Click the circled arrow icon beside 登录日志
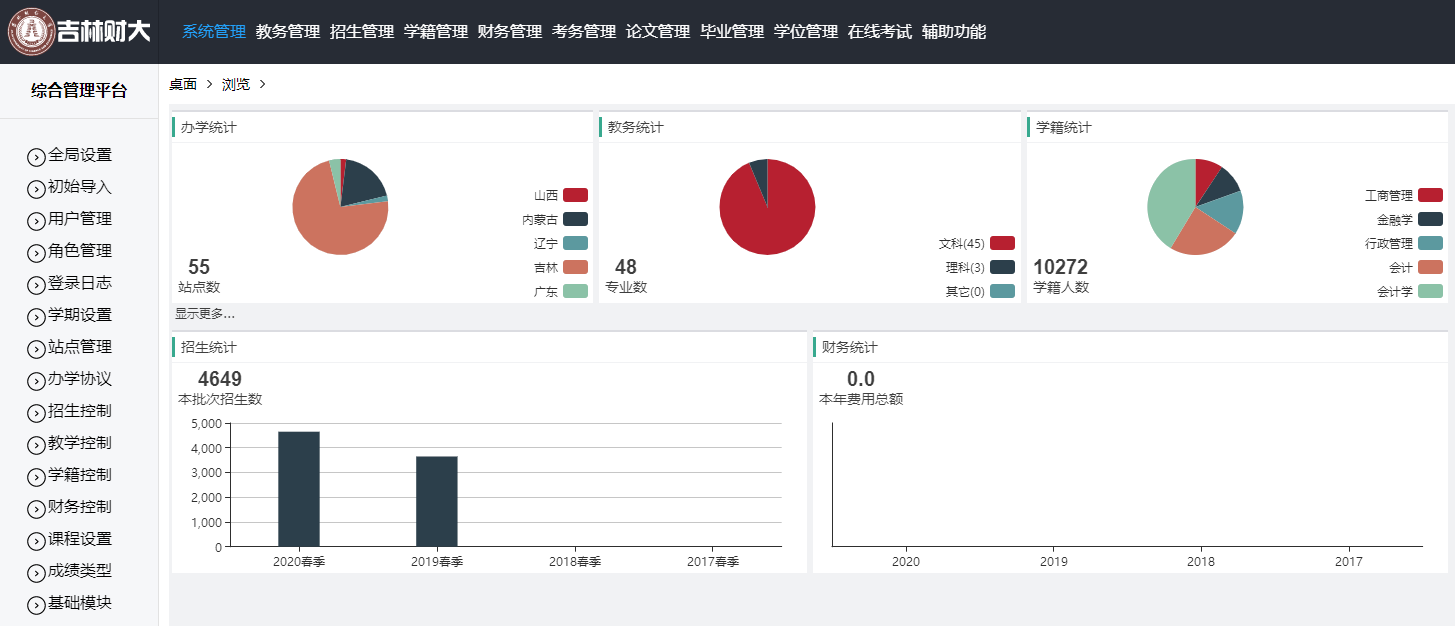The image size is (1455, 626). tap(36, 284)
